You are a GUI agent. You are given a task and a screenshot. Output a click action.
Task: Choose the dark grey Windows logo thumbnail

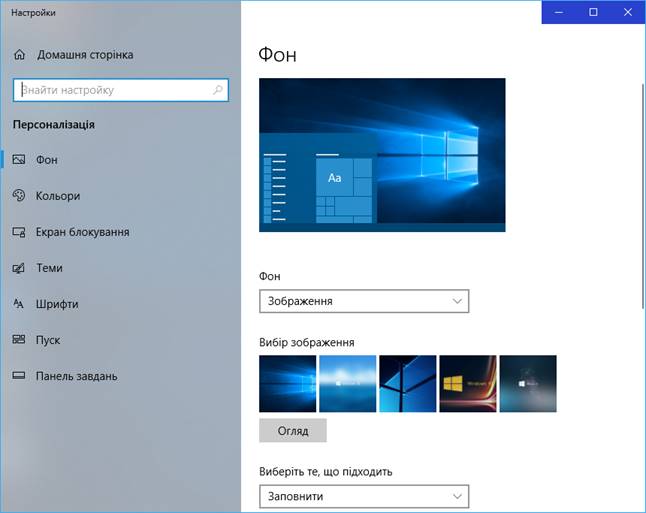point(528,384)
